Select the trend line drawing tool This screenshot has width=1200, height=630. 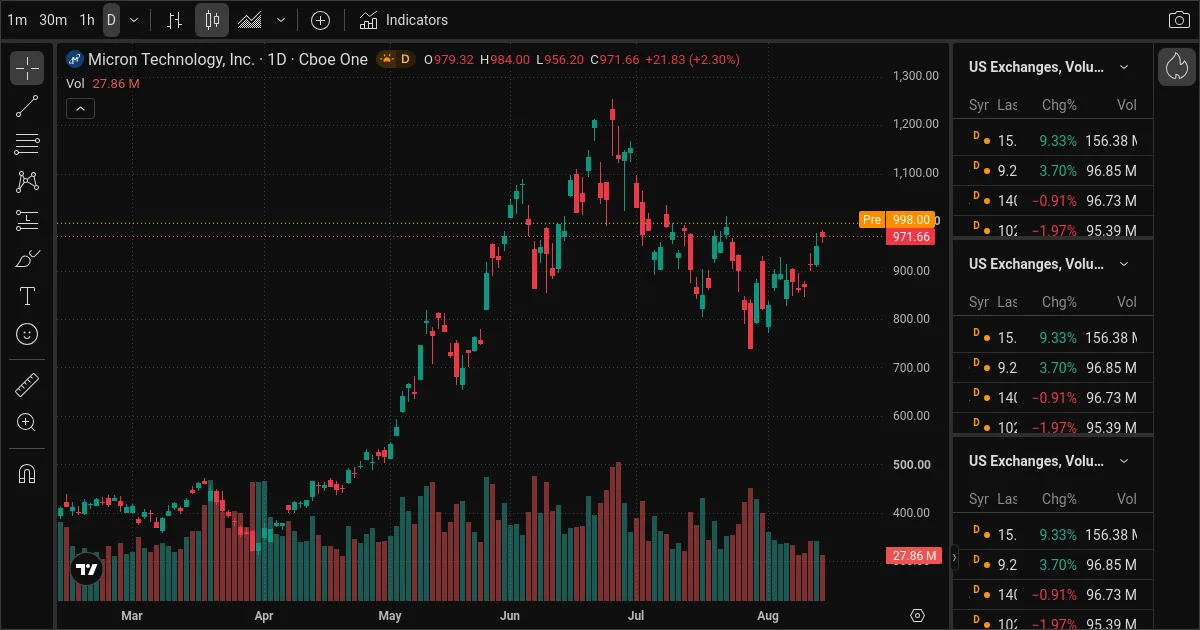[27, 106]
